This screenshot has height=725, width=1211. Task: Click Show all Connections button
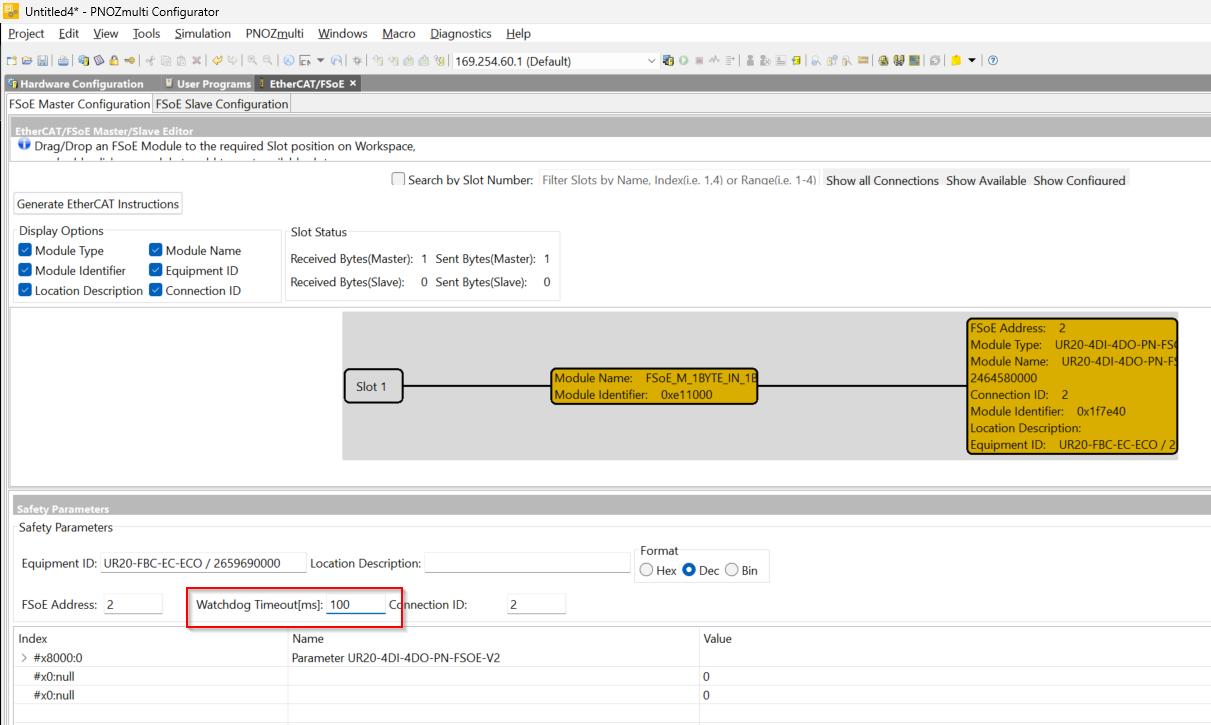[x=882, y=181]
